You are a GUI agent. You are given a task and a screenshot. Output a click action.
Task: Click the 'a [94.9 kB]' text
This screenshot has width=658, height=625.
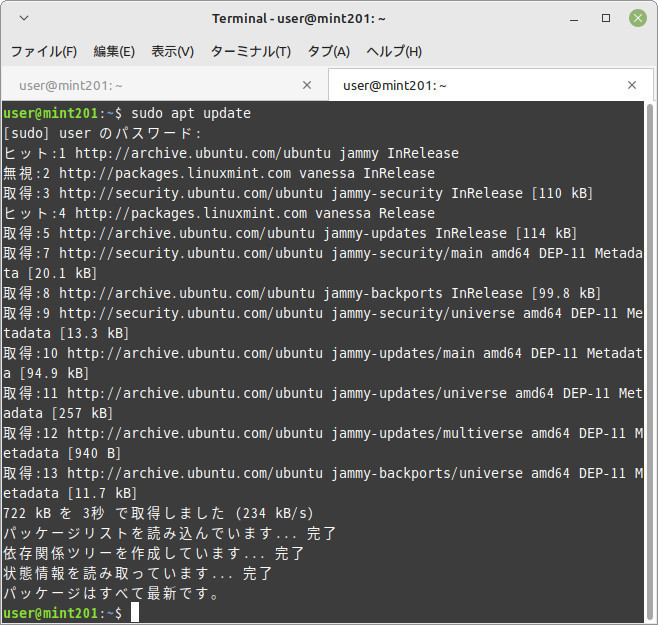[x=46, y=374]
